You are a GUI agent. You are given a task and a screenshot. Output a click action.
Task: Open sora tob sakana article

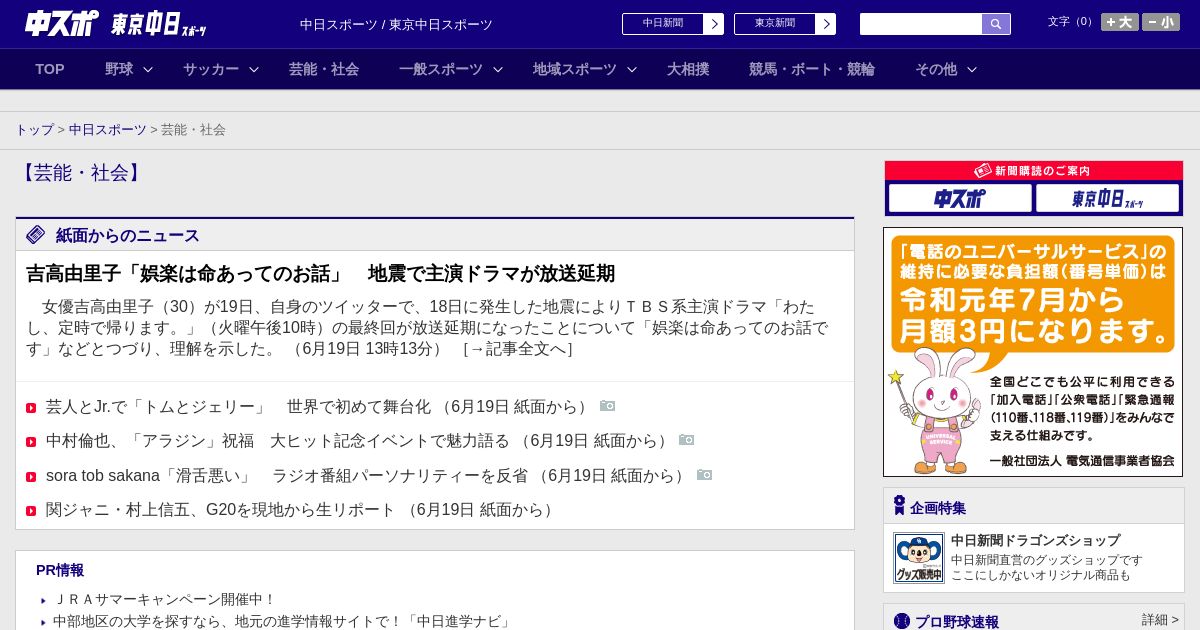coord(367,476)
